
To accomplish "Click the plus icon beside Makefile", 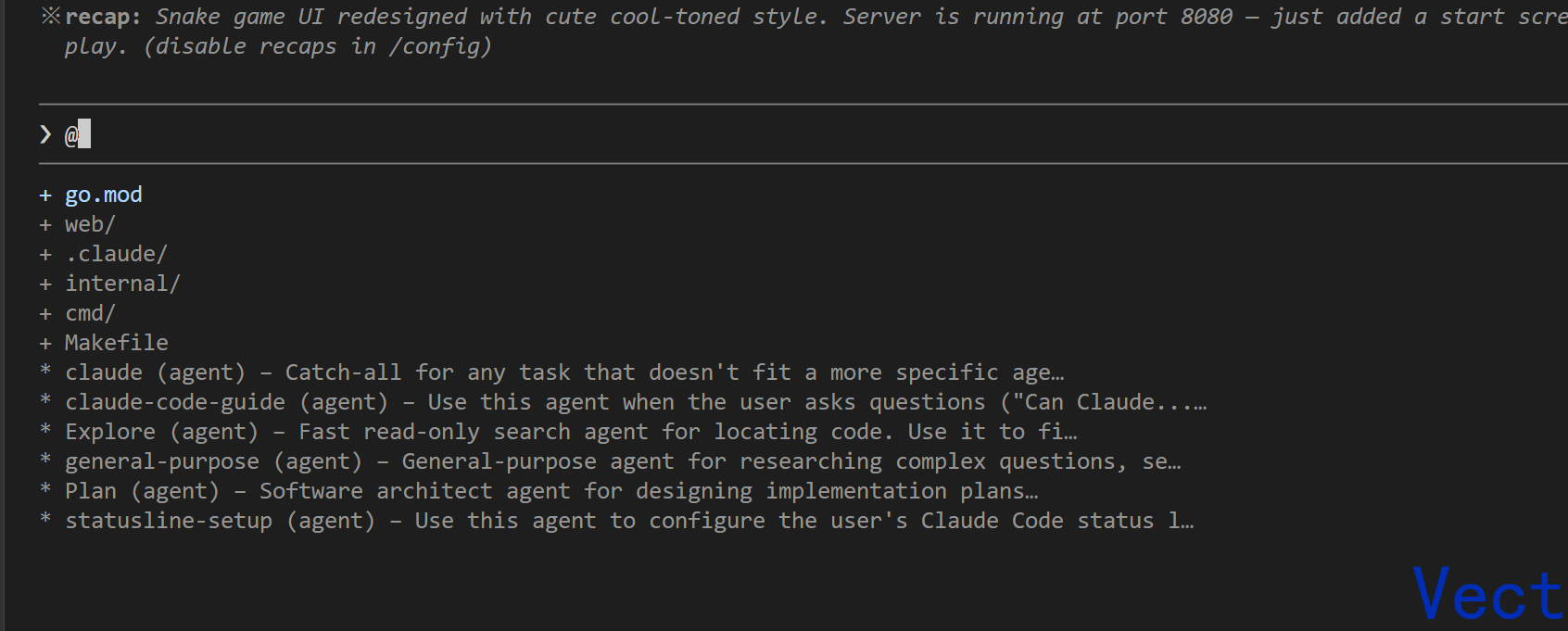I will tap(45, 344).
